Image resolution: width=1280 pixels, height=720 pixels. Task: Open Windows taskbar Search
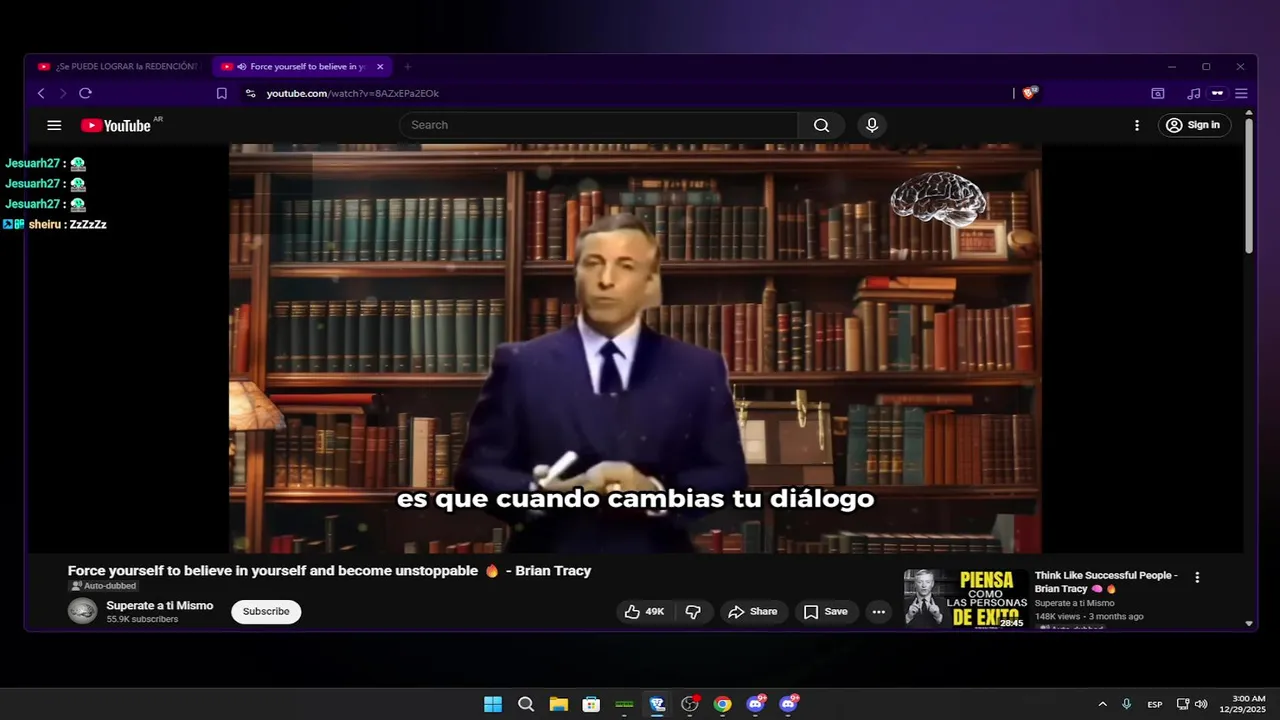tap(526, 704)
